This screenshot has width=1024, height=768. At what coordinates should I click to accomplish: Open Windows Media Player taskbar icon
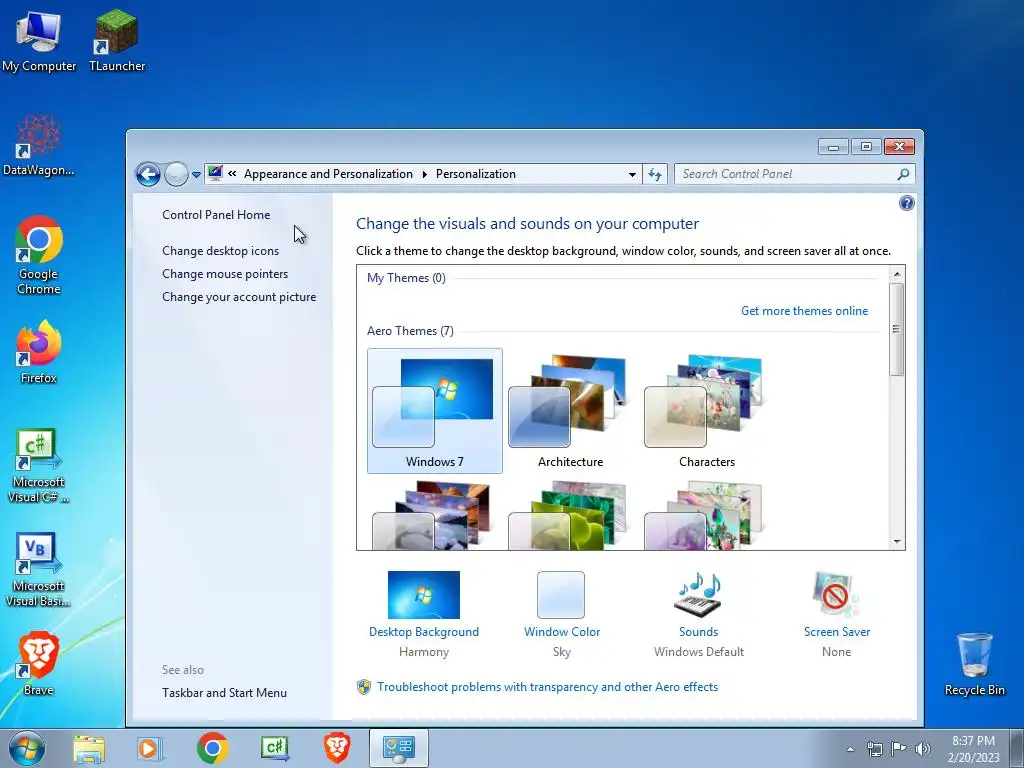(150, 748)
